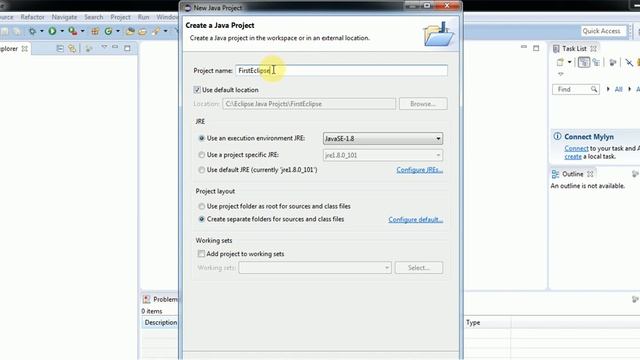Screen dimensions: 640x360
Task: Maximize the editor area
Action: tap(536, 49)
